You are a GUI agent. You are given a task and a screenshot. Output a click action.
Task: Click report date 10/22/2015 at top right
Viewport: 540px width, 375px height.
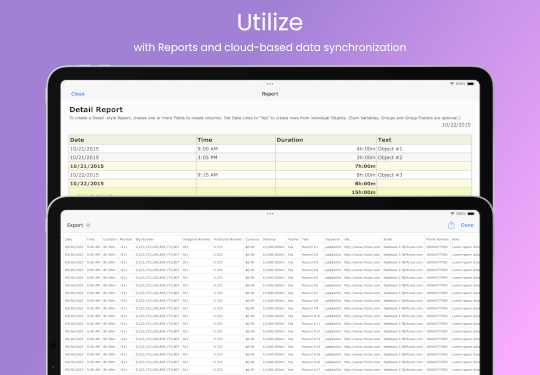pyautogui.click(x=456, y=125)
